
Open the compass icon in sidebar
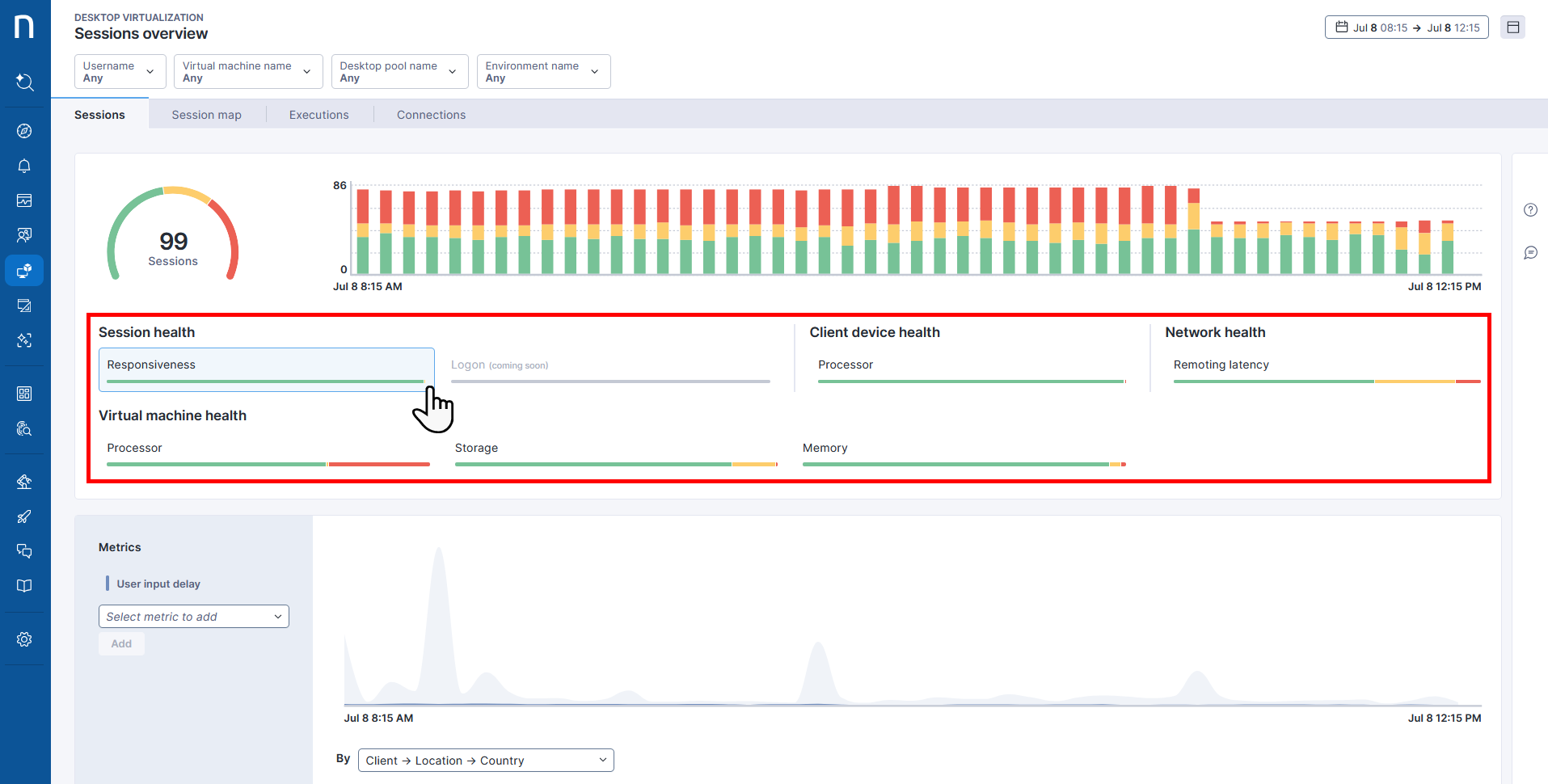point(24,131)
